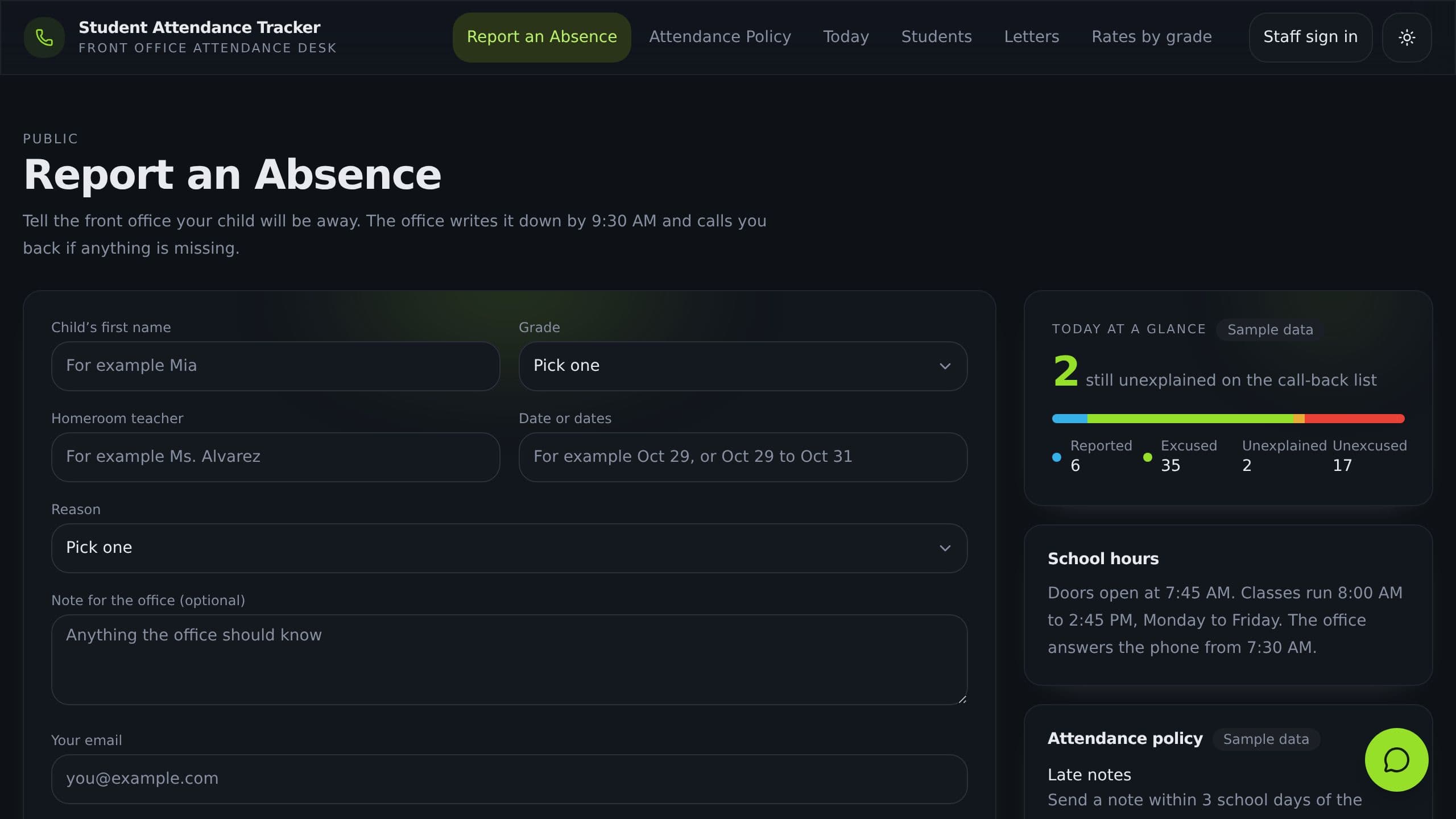Screen dimensions: 1456x819
Task: Click the Staff sign in button
Action: (x=1310, y=38)
